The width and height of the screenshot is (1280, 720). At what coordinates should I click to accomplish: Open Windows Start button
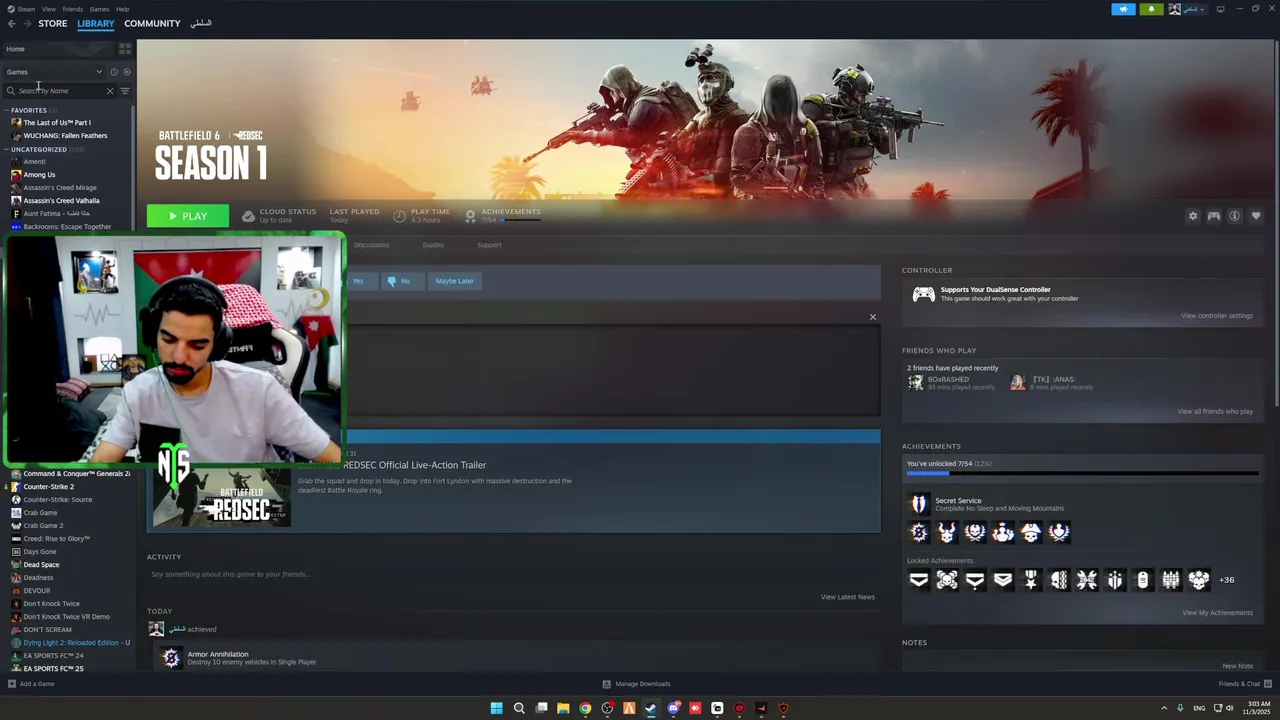point(497,708)
